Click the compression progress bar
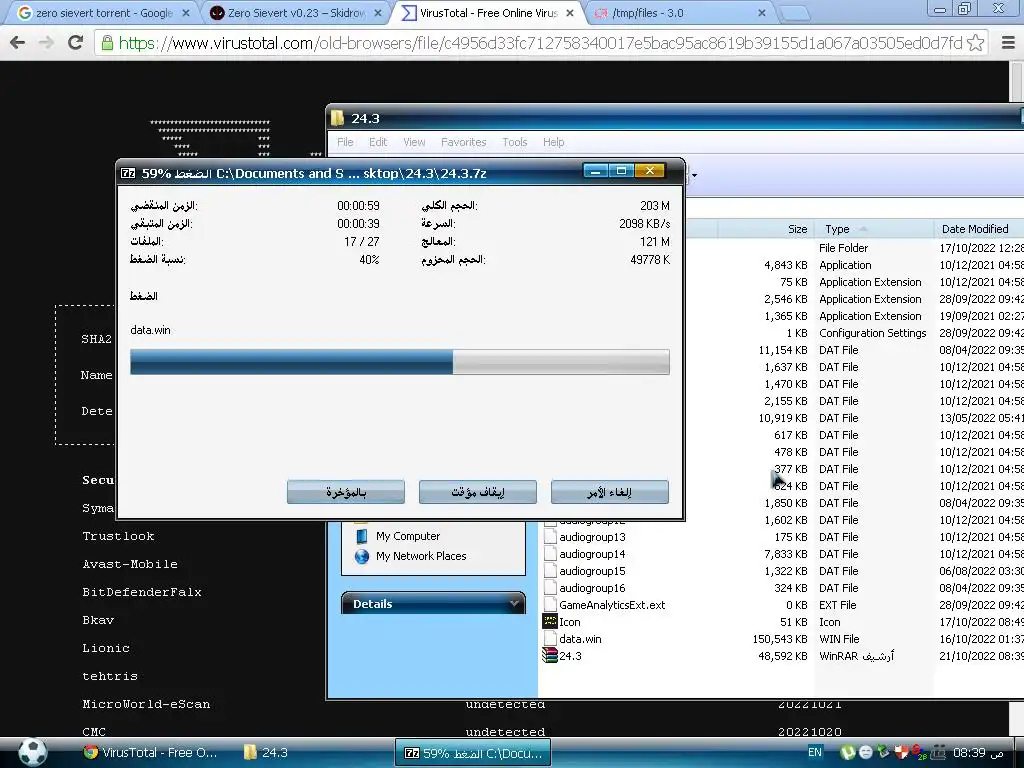 pyautogui.click(x=400, y=362)
